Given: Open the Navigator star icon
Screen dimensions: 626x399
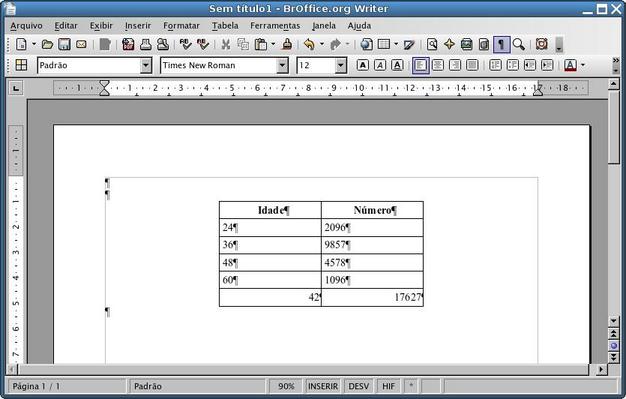Looking at the screenshot, I should pyautogui.click(x=449, y=44).
